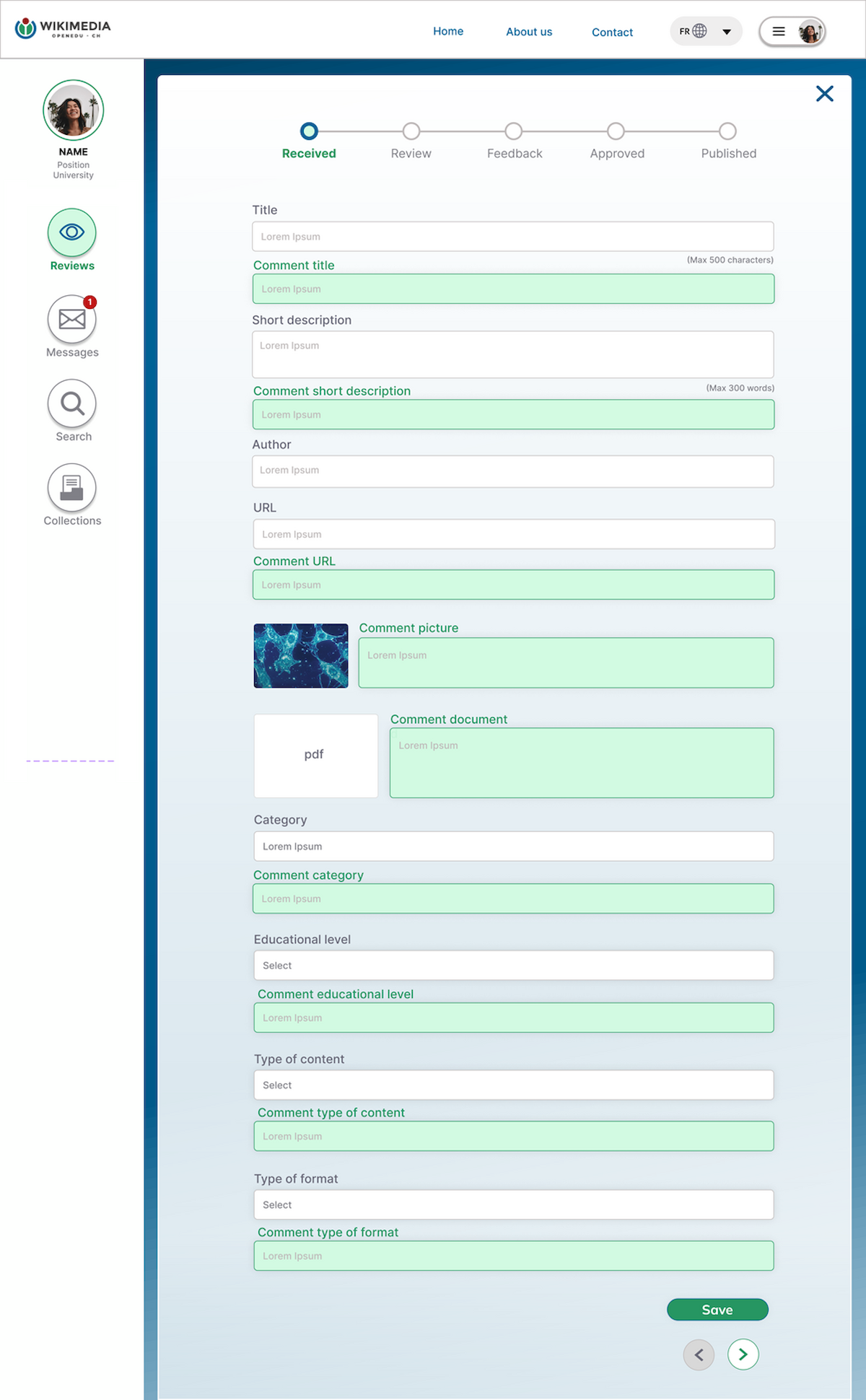Open the Contact menu link

coord(612,32)
